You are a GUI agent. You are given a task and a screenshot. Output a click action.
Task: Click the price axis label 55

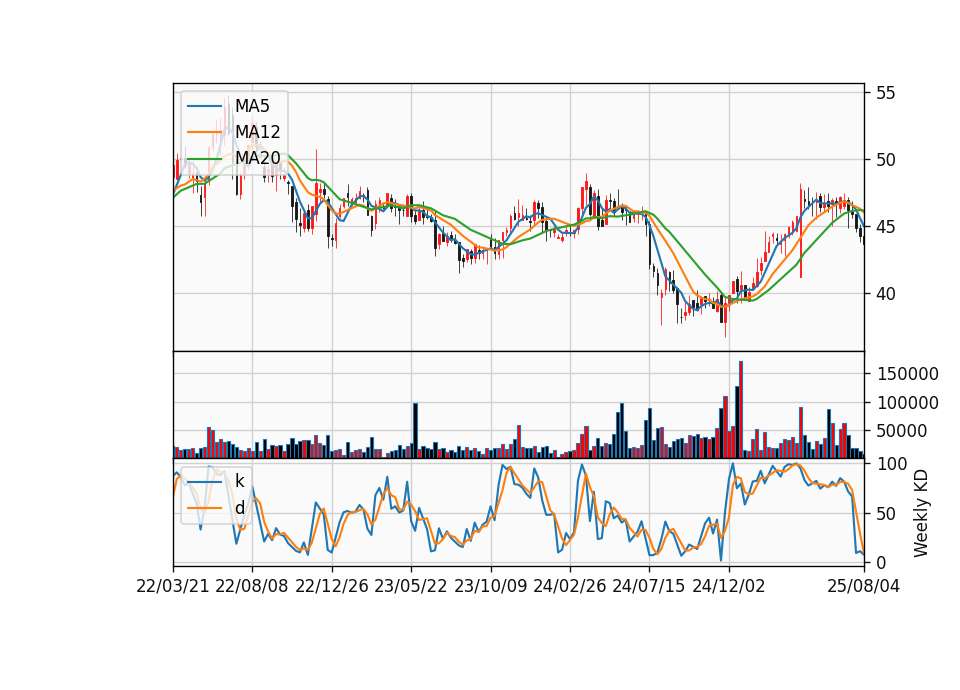[x=885, y=93]
